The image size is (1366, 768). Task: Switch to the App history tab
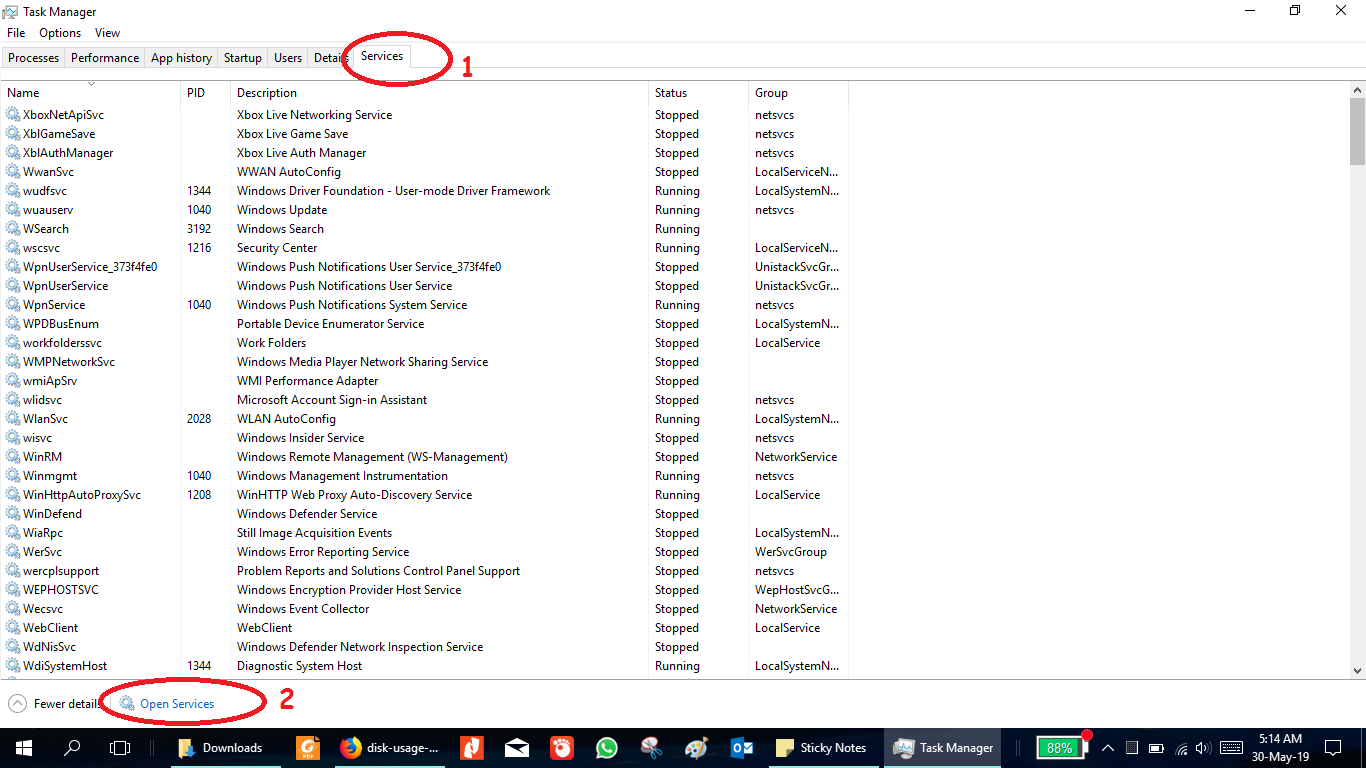[x=181, y=58]
